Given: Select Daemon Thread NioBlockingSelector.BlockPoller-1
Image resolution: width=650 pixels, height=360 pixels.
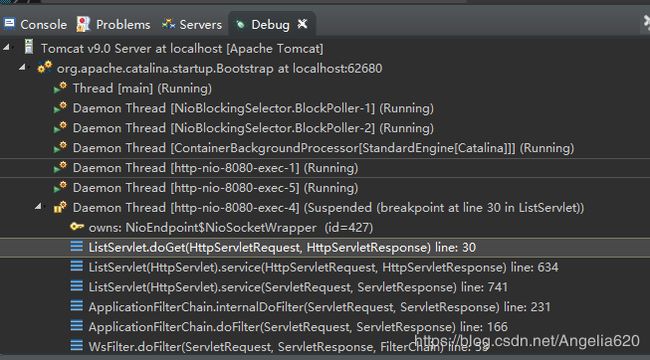Looking at the screenshot, I should pos(253,108).
